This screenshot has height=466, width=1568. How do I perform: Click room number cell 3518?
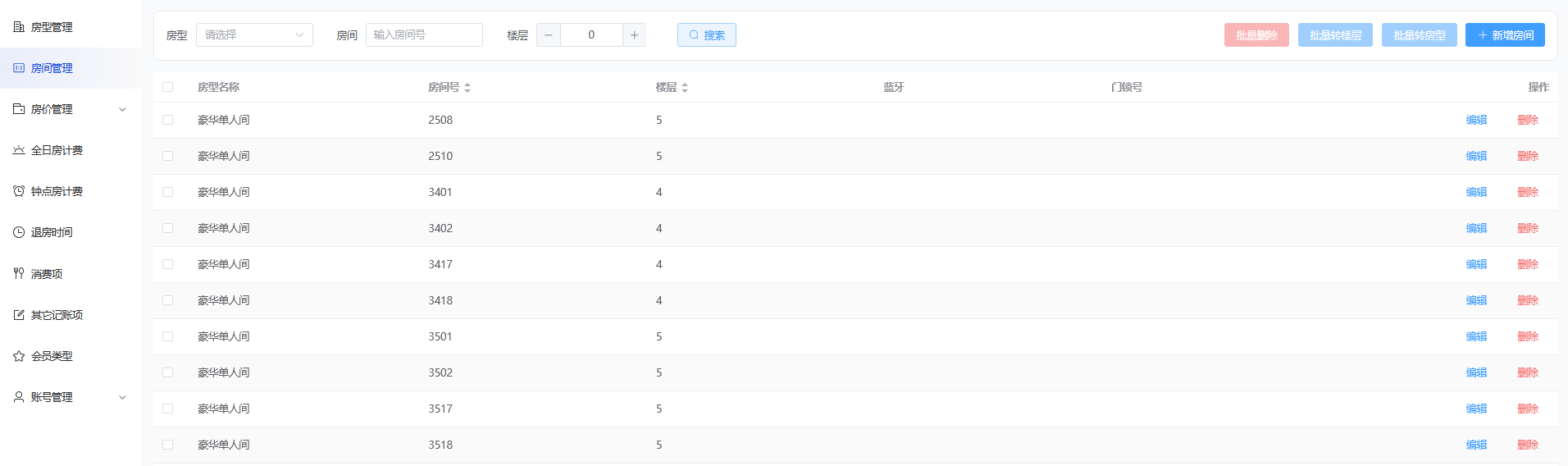pos(440,445)
